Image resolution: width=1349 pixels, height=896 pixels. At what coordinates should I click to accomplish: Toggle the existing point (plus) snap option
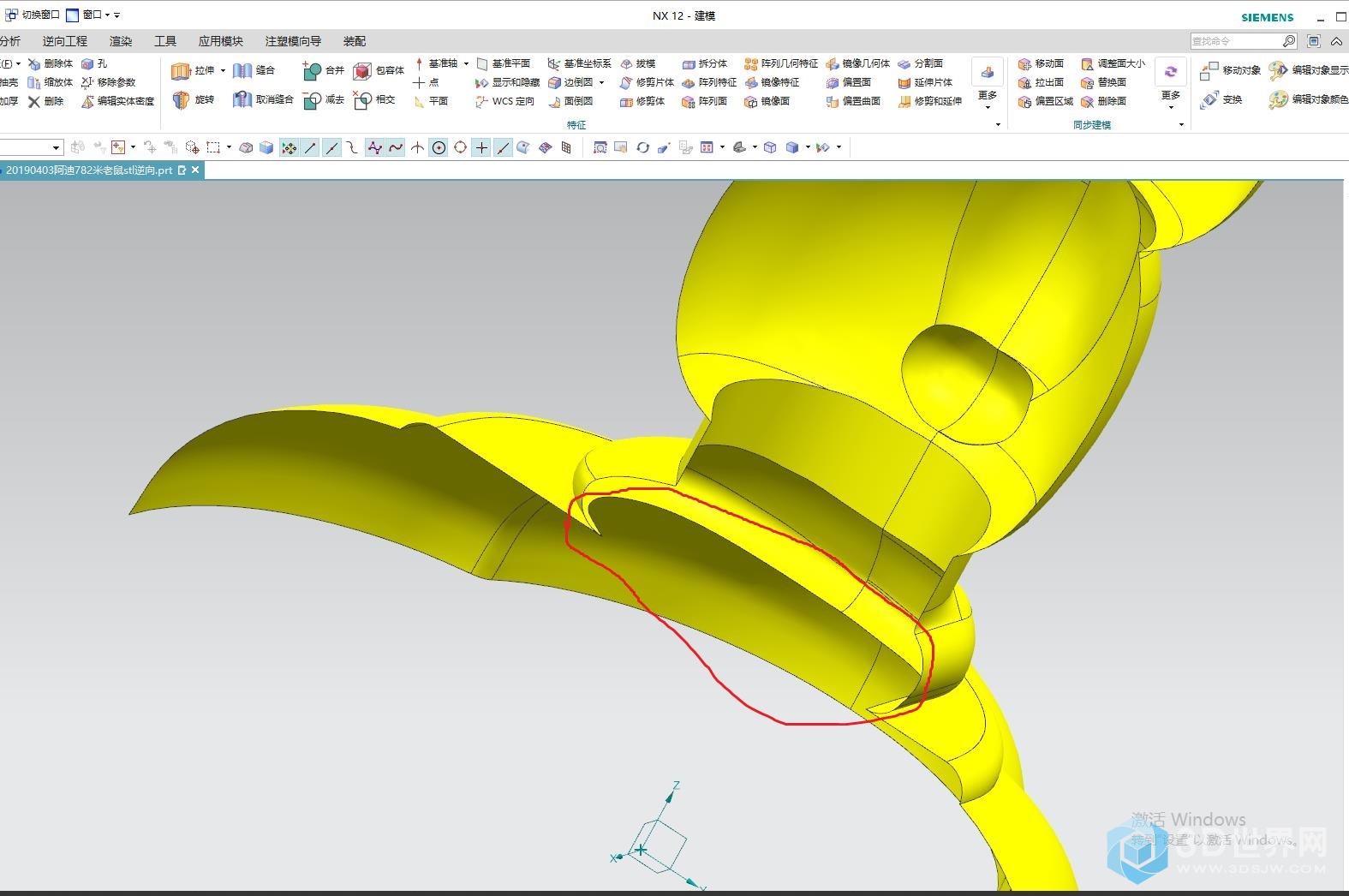pos(481,147)
